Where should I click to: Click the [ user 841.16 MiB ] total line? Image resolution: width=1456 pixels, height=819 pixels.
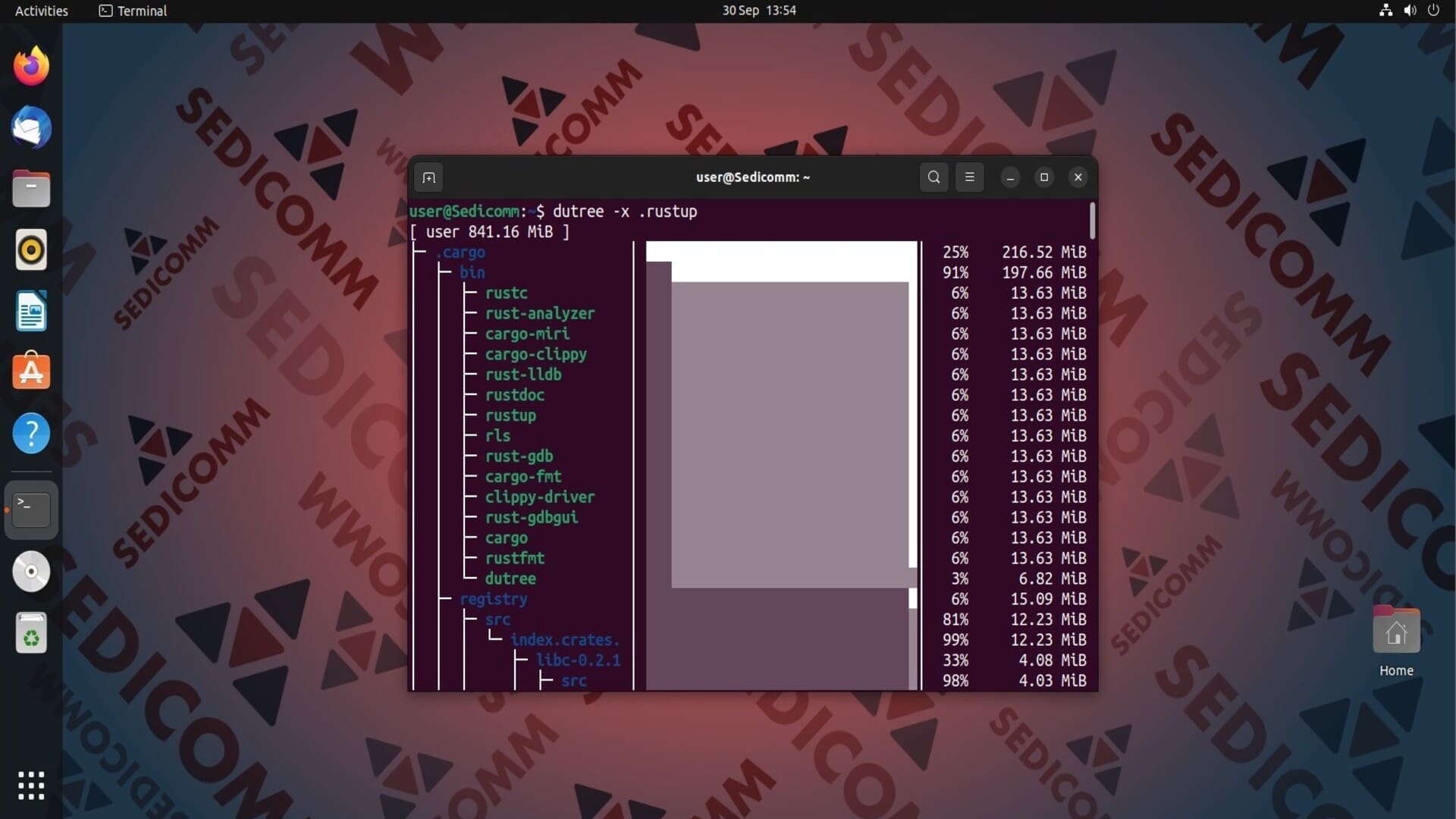(489, 232)
